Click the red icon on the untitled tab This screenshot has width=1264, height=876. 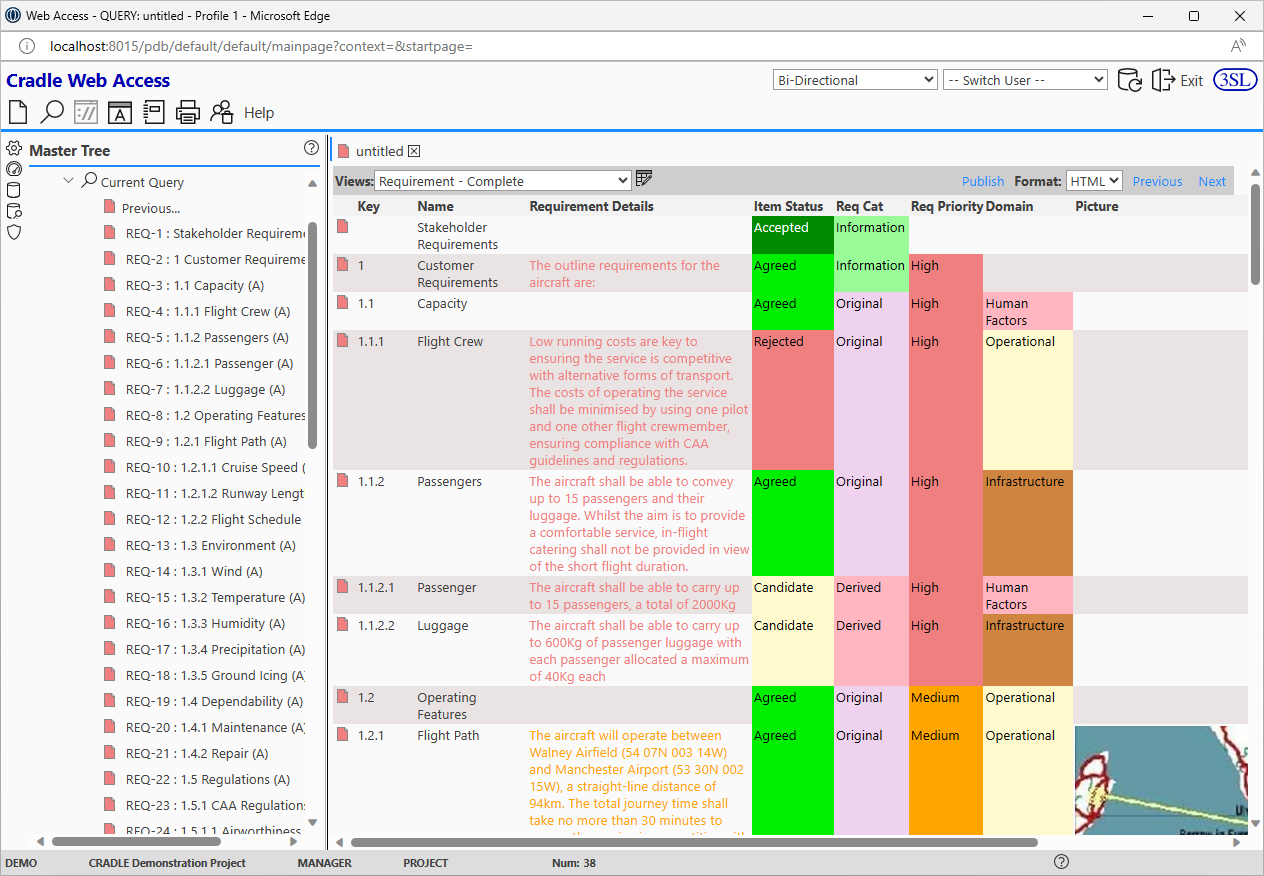point(343,151)
